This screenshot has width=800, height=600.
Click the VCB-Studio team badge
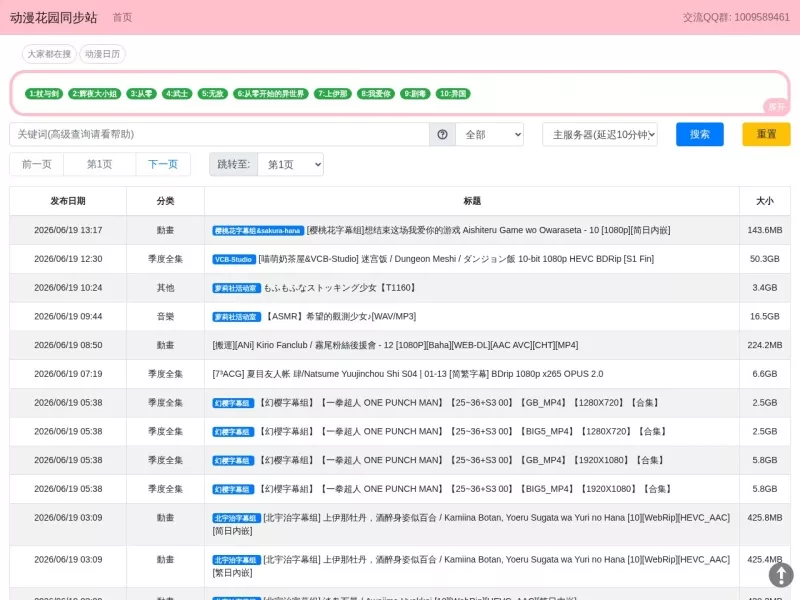234,259
